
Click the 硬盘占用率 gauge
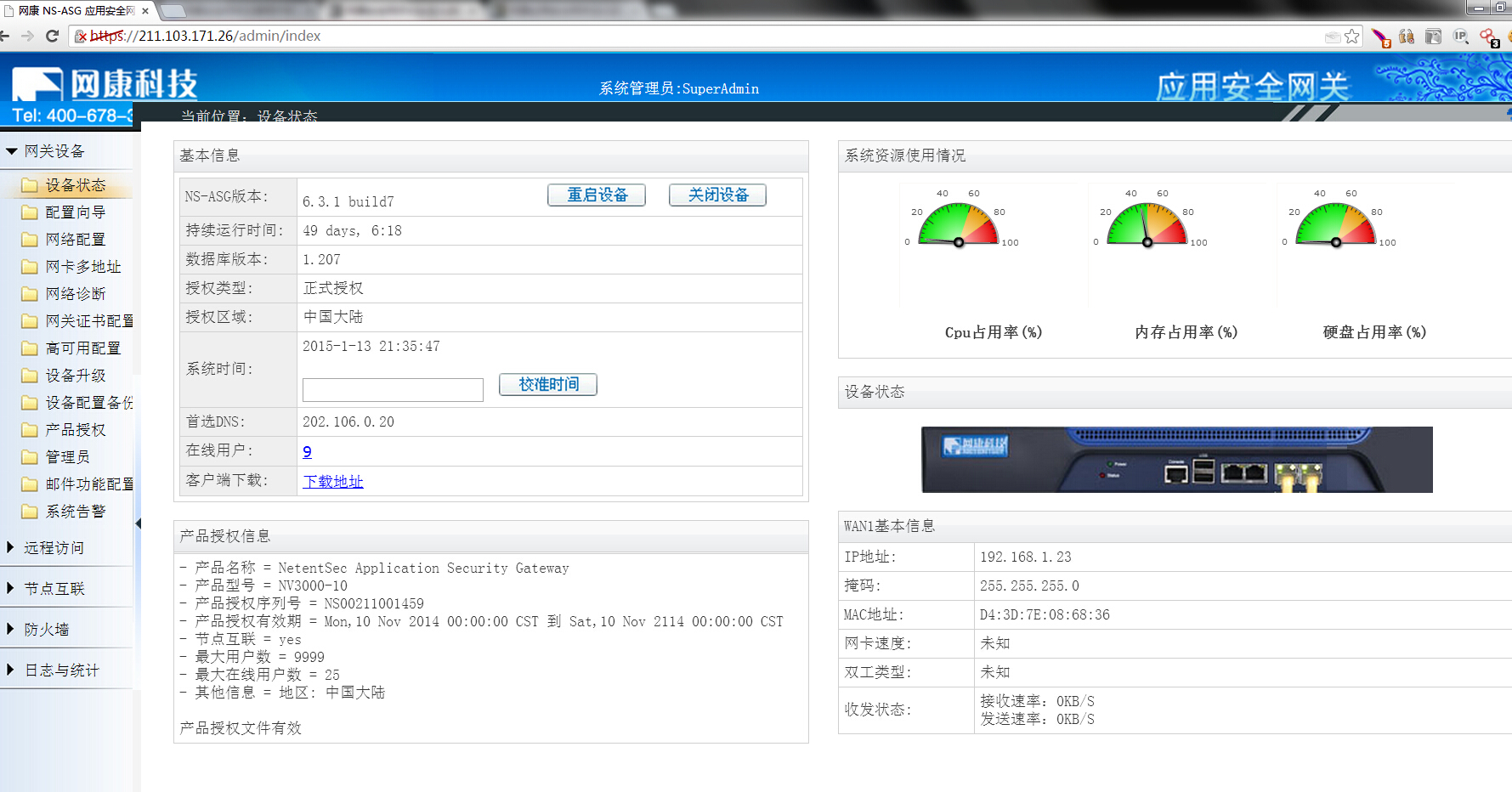coord(1336,221)
